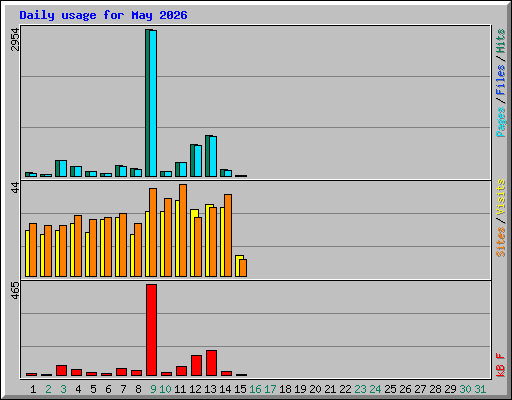This screenshot has width=512, height=400.
Task: Click the green day 16 axis label
Action: click(255, 389)
